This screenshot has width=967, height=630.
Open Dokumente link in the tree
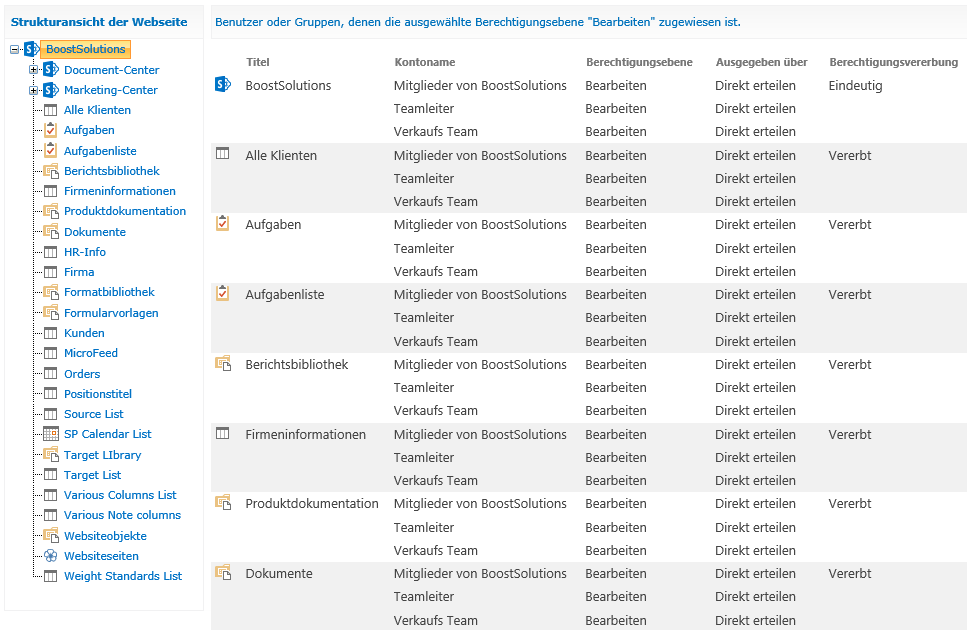pyautogui.click(x=95, y=232)
